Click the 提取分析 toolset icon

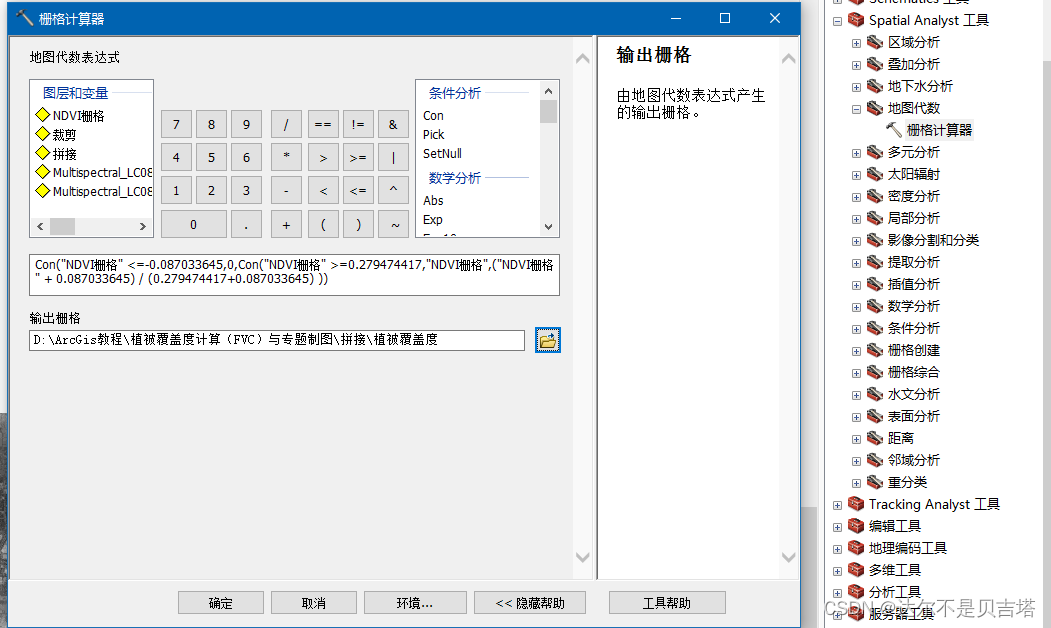[x=875, y=262]
